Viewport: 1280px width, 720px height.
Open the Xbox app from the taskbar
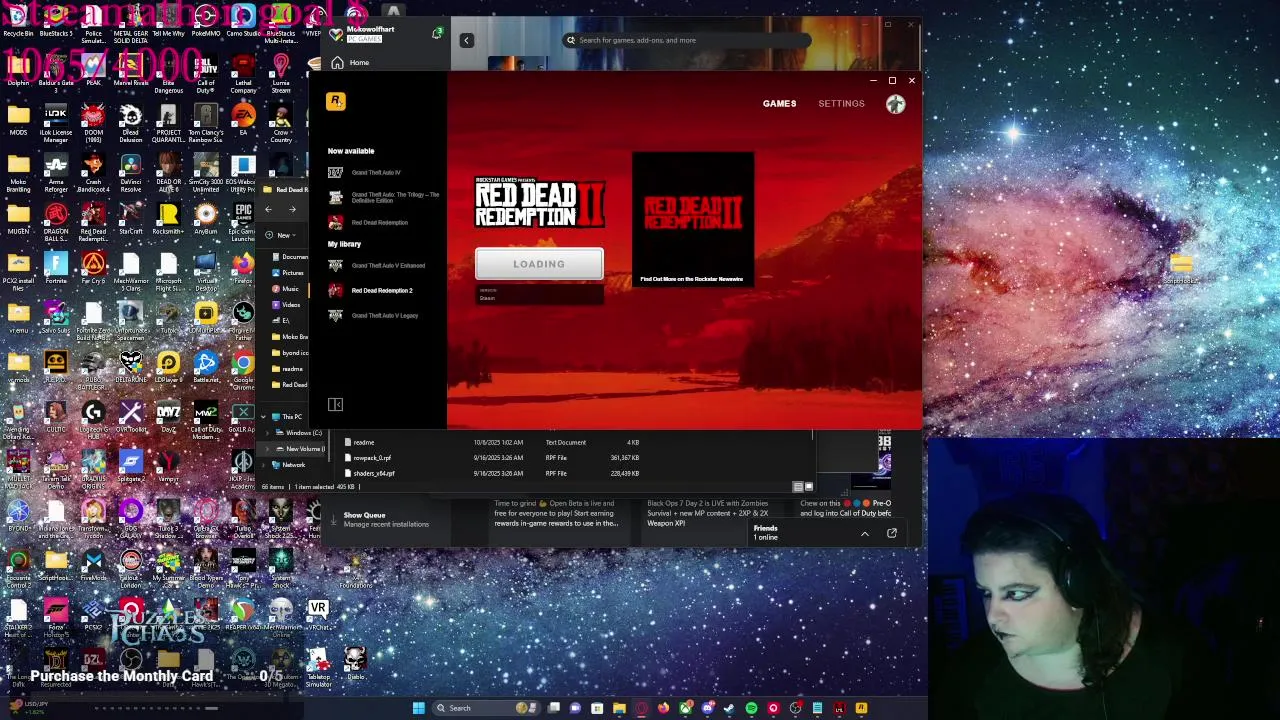685,708
